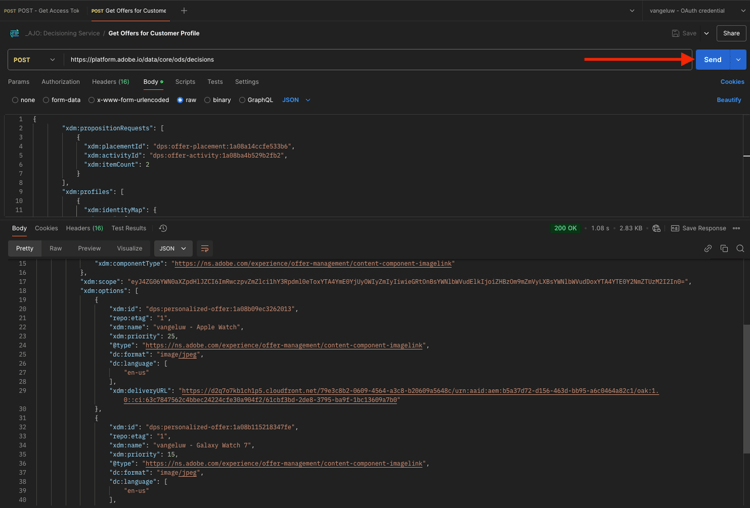The height and width of the screenshot is (508, 750).
Task: Select the binary radio button
Action: tap(207, 100)
